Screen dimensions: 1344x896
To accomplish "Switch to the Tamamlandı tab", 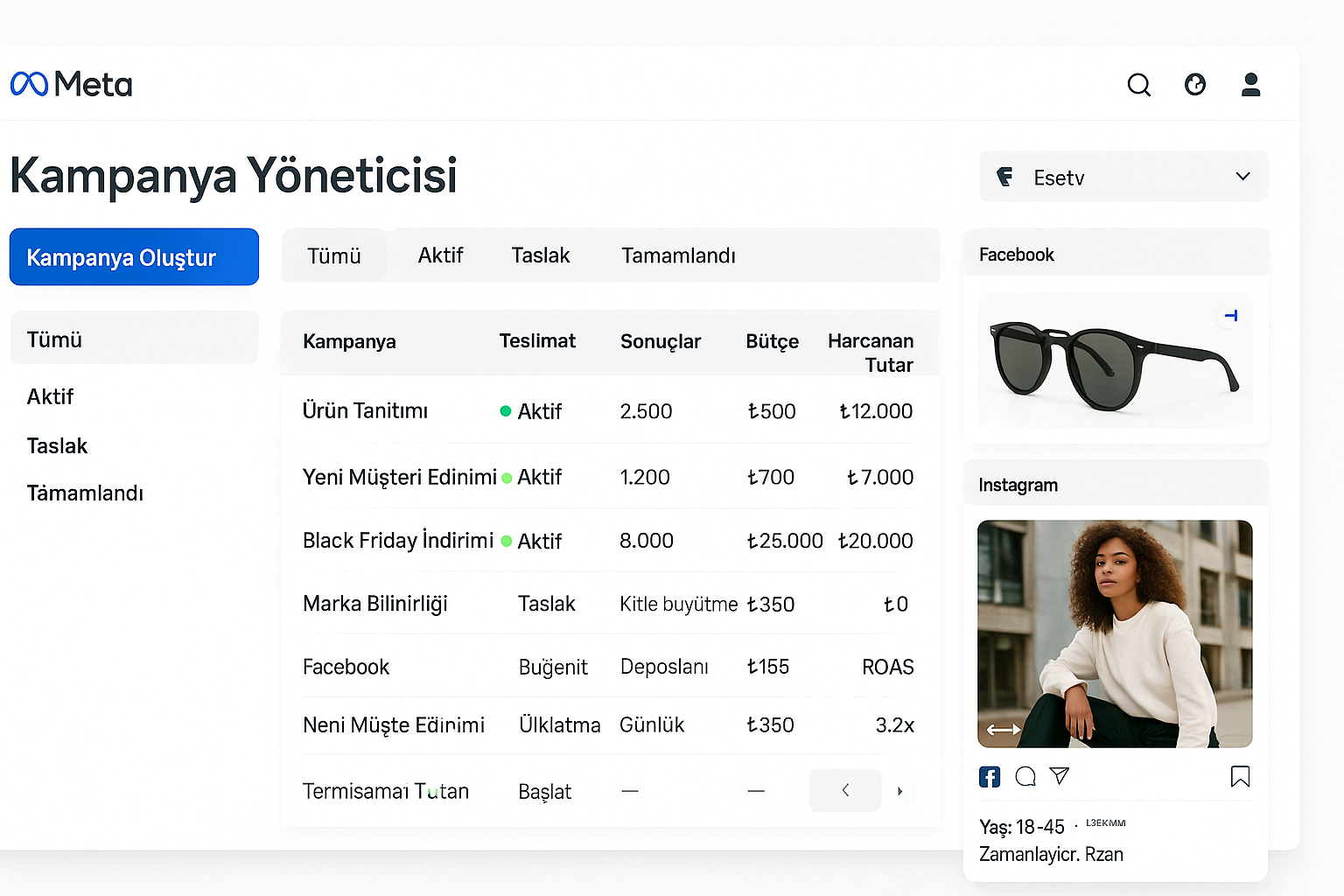I will tap(678, 255).
